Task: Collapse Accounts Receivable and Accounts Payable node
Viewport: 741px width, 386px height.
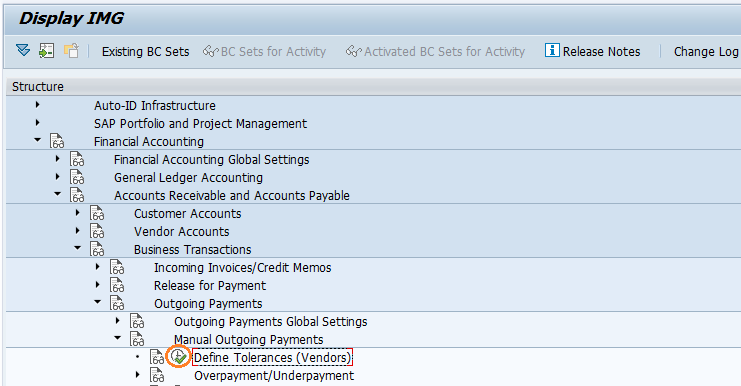Action: pos(58,194)
